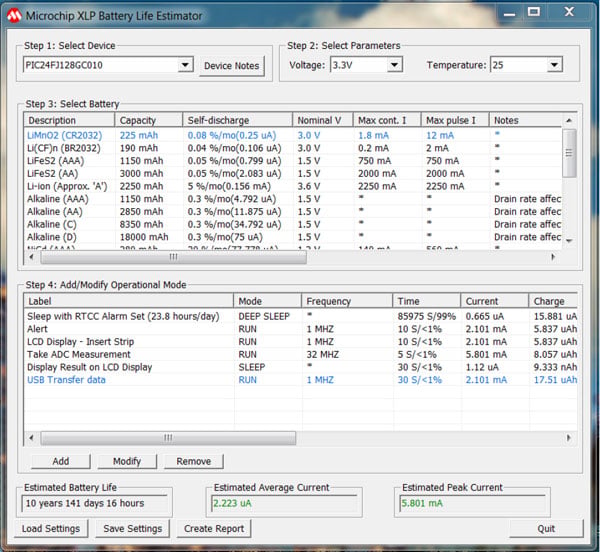Screen dimensions: 600x552
Task: Click the modes list horizontal scrollbar thumb
Action: click(x=168, y=438)
